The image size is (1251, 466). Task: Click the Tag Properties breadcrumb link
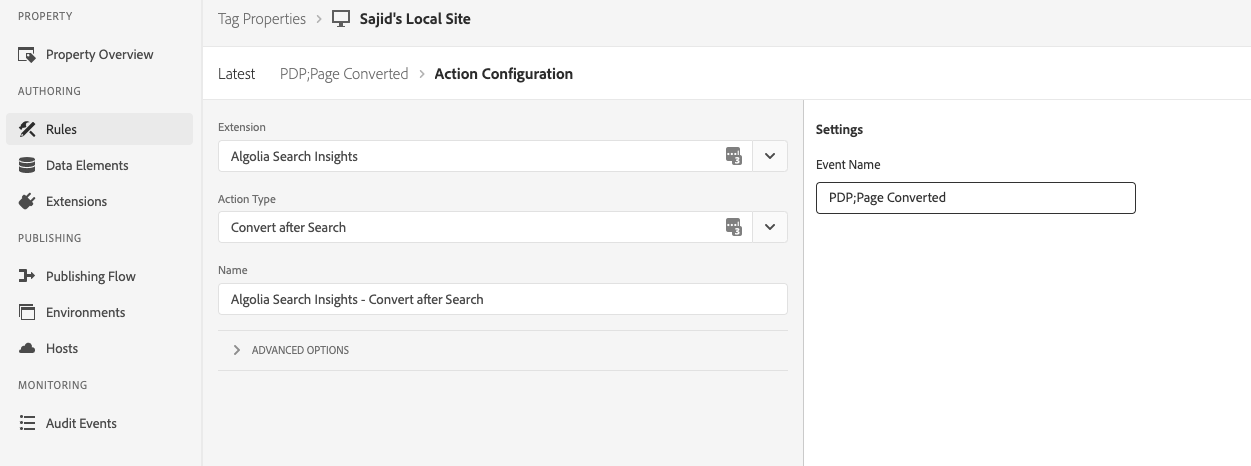click(262, 19)
